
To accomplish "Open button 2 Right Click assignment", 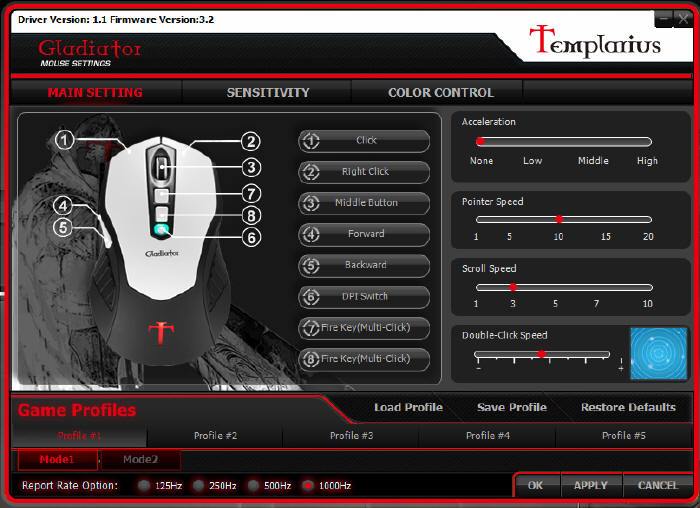I will [364, 172].
